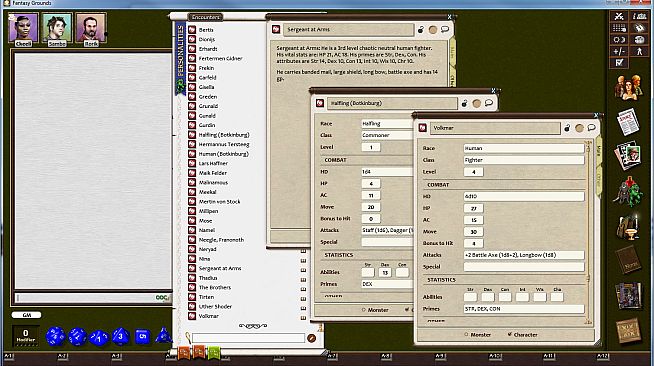
Task: Close the Sergeant at Arms window
Action: tap(449, 17)
